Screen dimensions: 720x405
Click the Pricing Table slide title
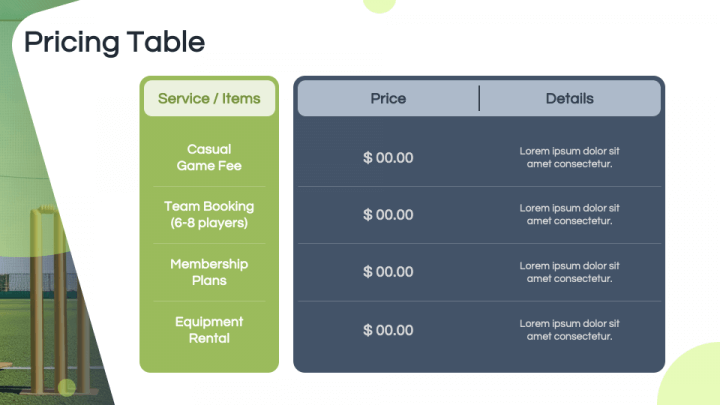point(114,42)
